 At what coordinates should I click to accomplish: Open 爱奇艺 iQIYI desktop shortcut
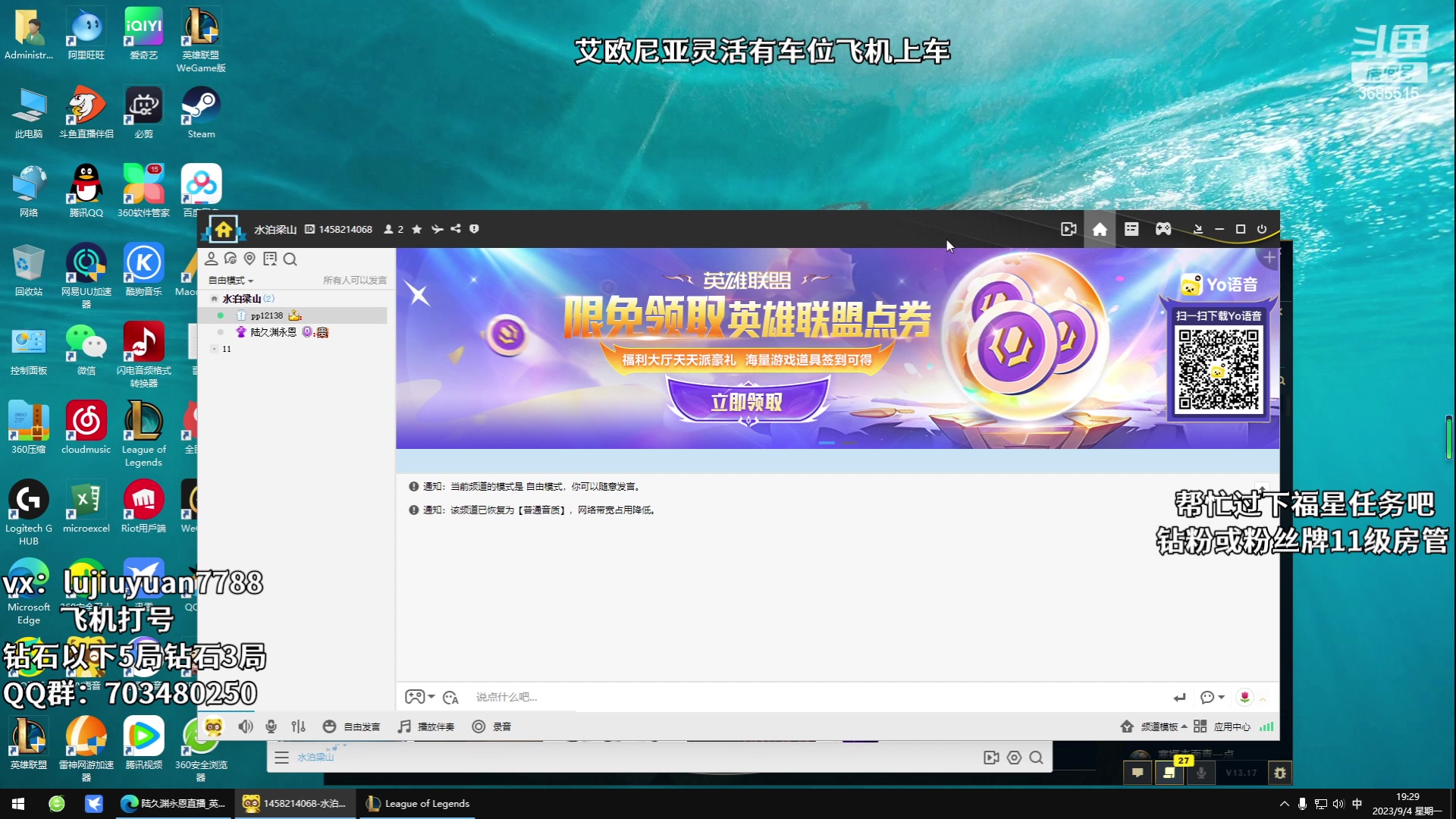pyautogui.click(x=143, y=33)
